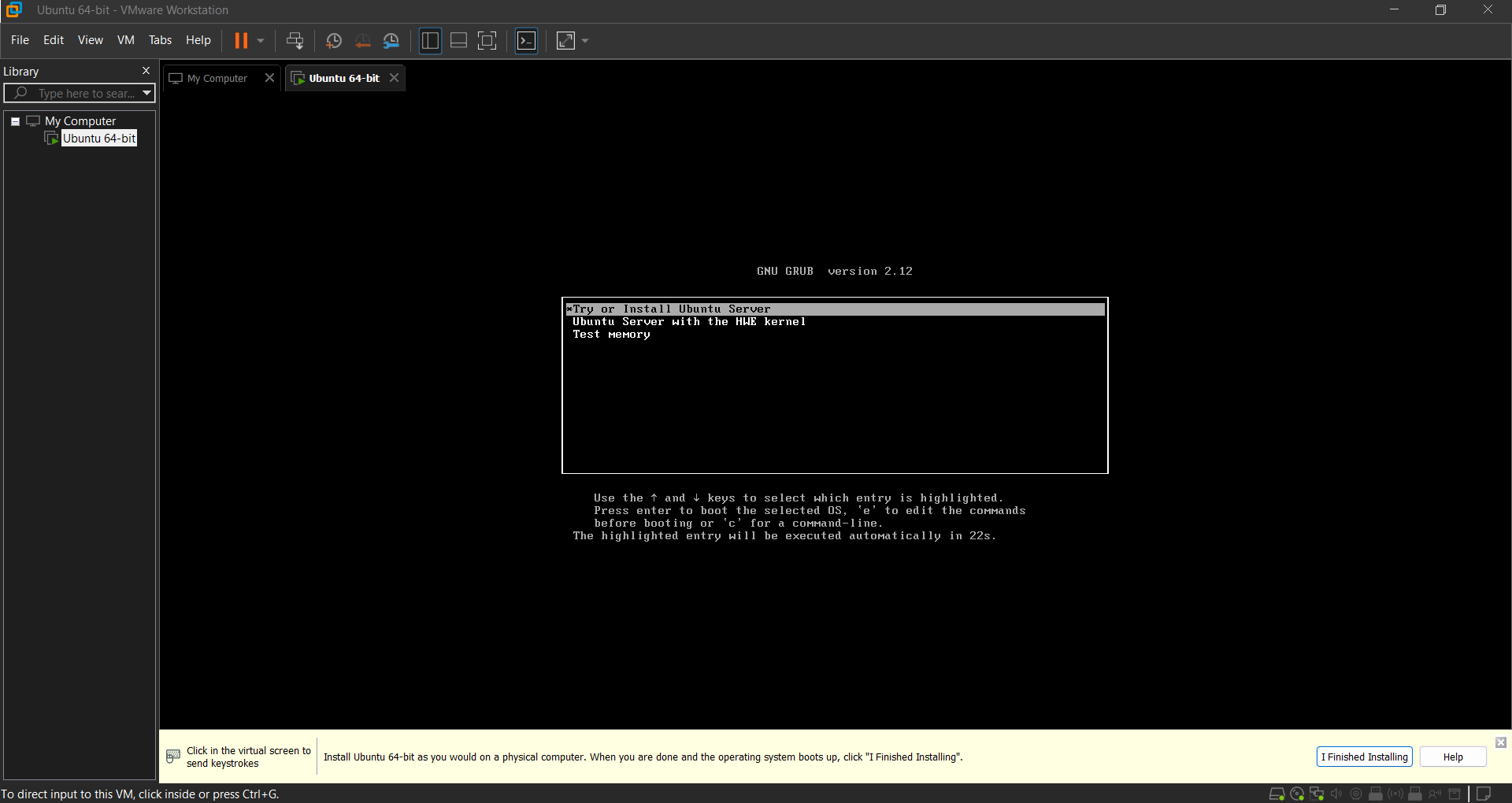The height and width of the screenshot is (803, 1512).
Task: Click the Send Ctrl+Alt+Del toolbar icon
Action: 295,40
